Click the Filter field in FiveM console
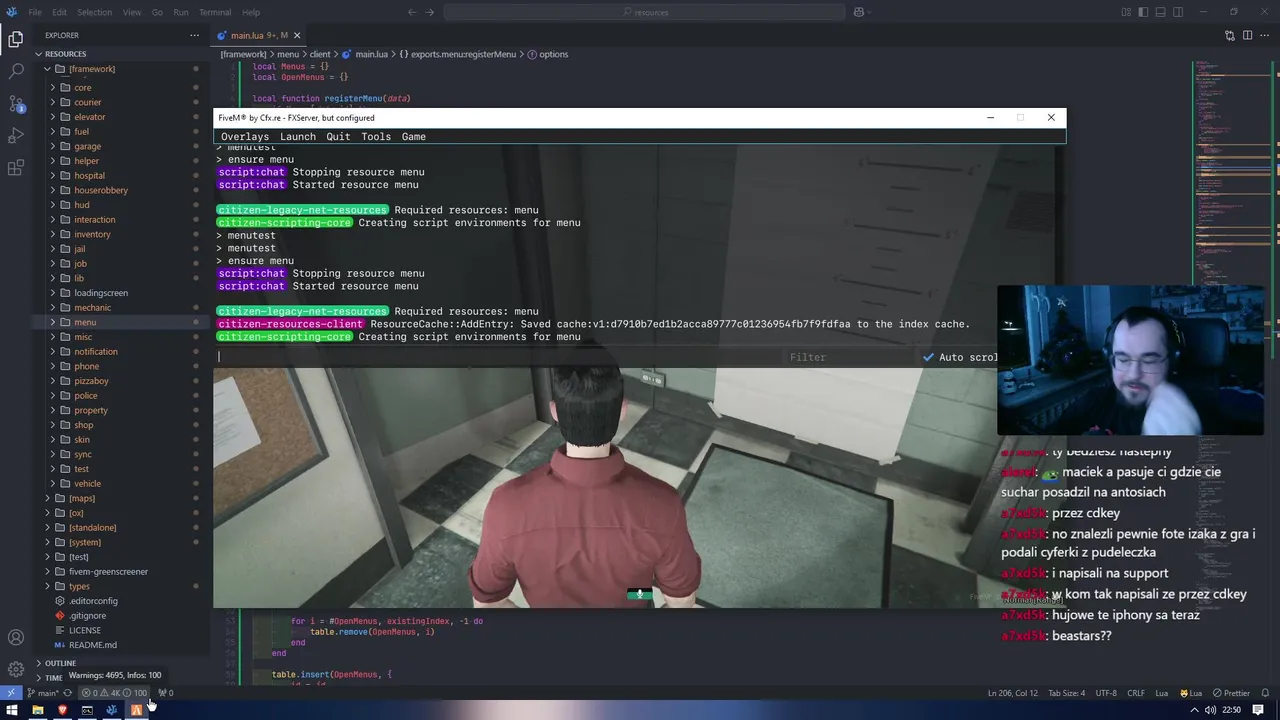Image resolution: width=1280 pixels, height=720 pixels. 850,357
